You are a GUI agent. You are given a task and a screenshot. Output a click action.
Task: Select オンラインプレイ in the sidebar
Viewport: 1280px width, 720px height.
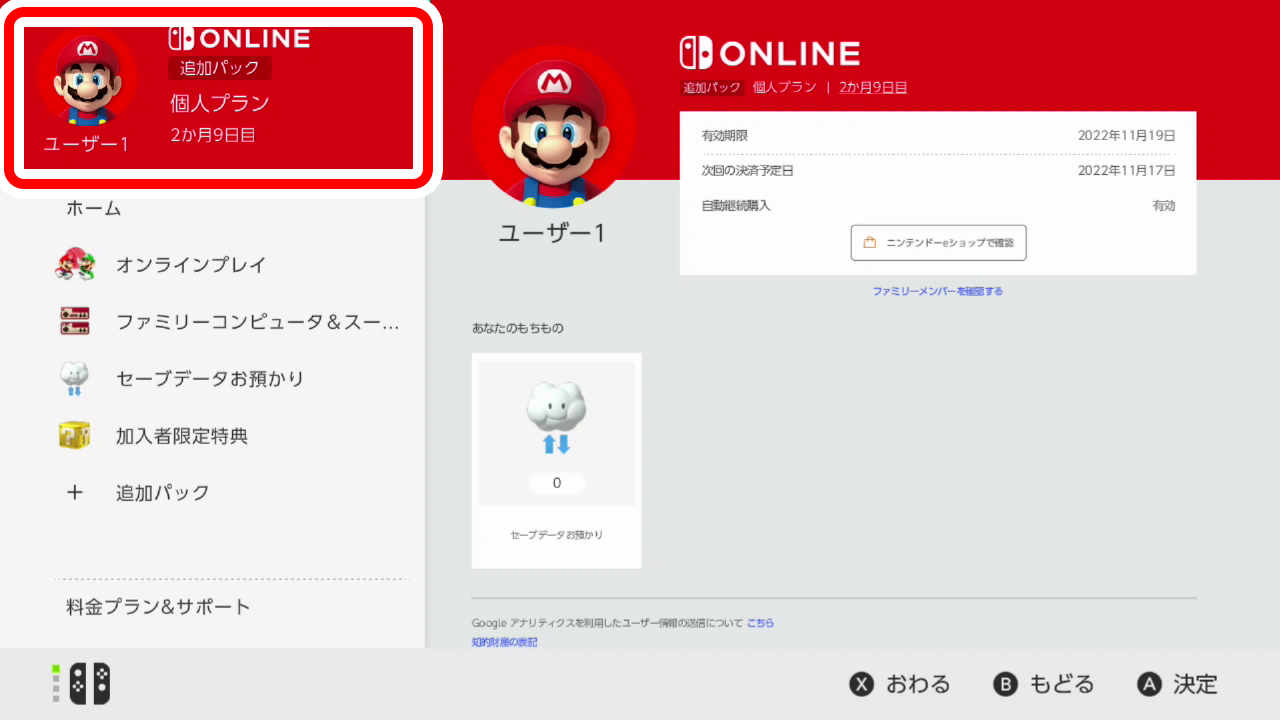[191, 265]
